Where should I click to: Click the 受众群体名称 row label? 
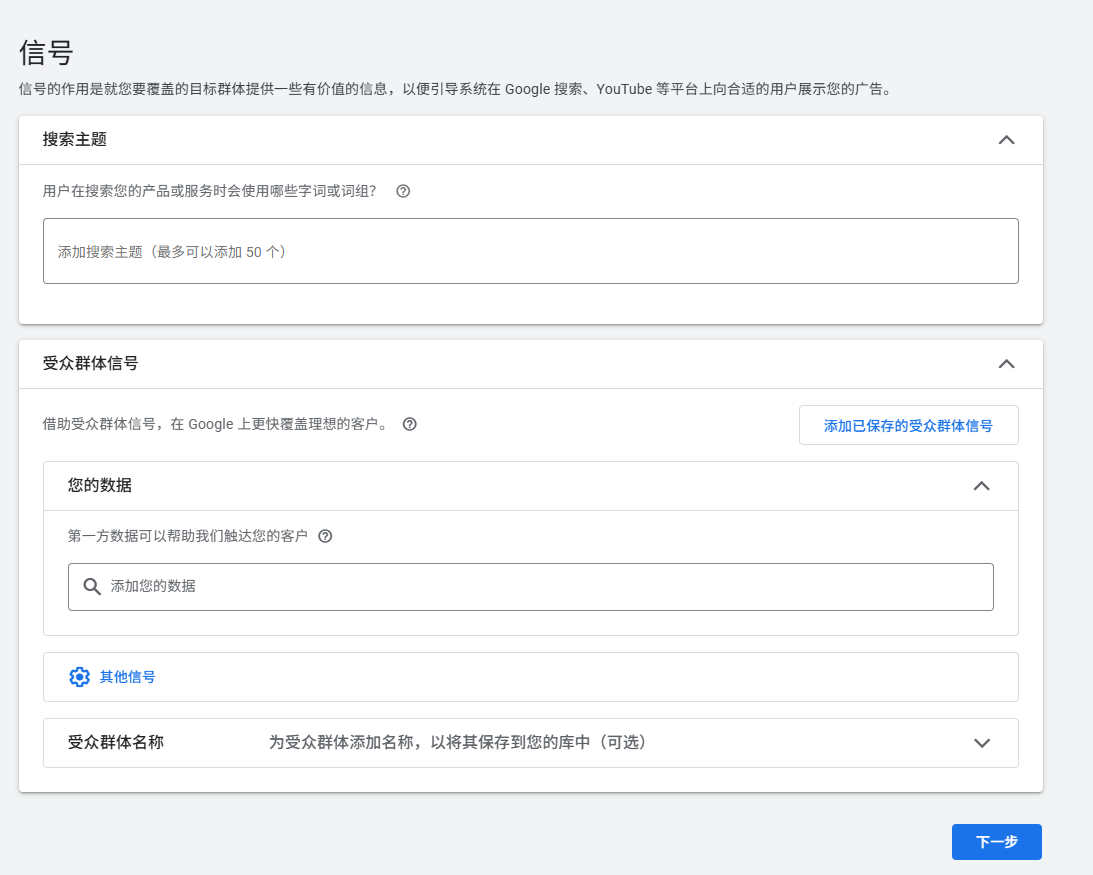pyautogui.click(x=116, y=743)
